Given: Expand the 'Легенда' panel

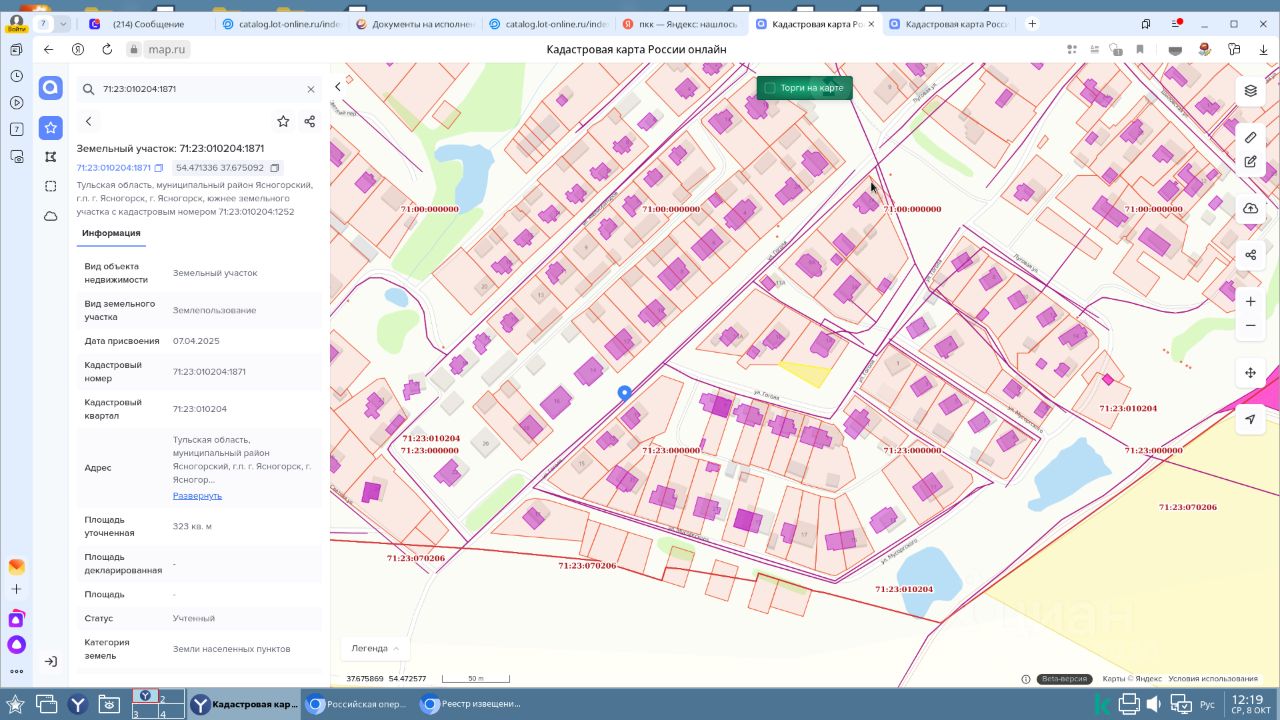Looking at the screenshot, I should pos(375,648).
